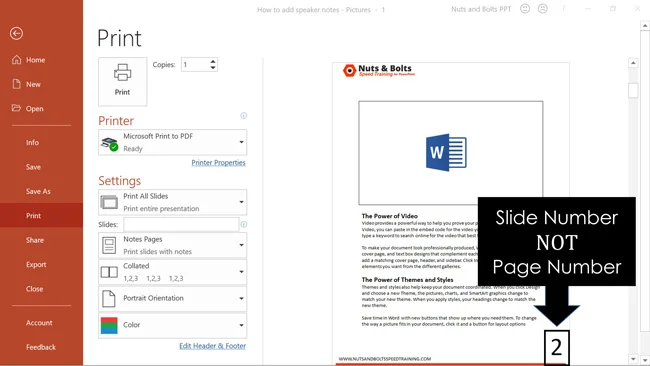The width and height of the screenshot is (650, 366).
Task: Click the info icon next to Slides field
Action: pos(244,224)
